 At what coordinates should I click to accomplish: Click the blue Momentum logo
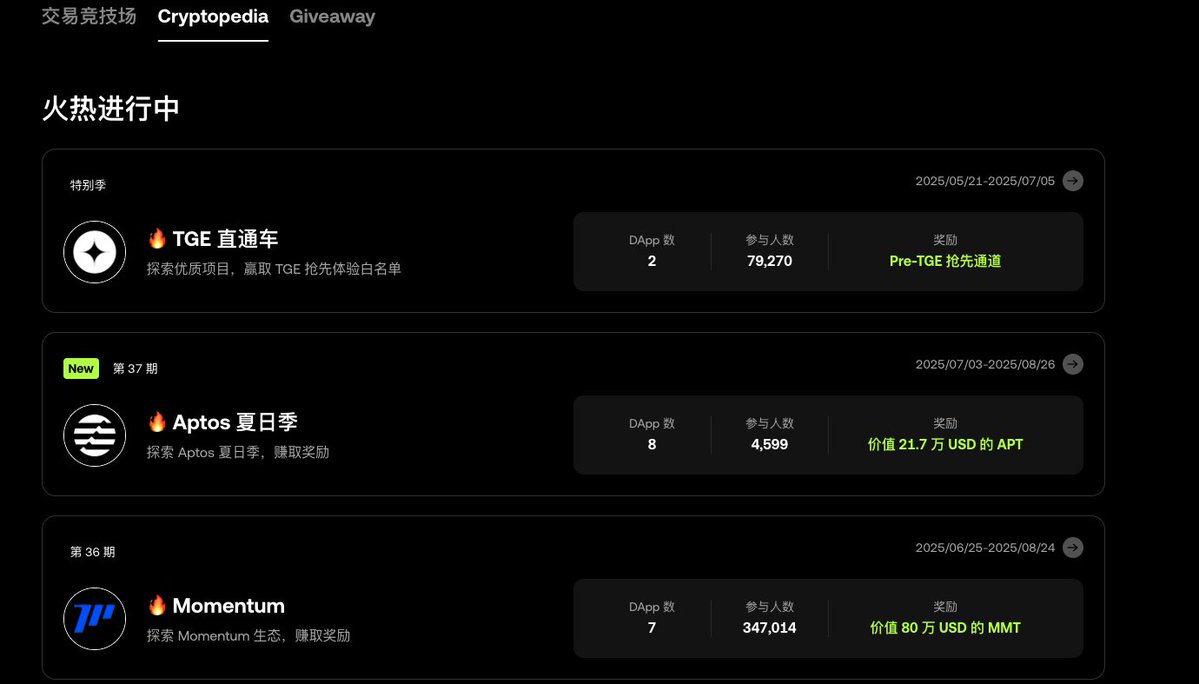click(x=95, y=619)
